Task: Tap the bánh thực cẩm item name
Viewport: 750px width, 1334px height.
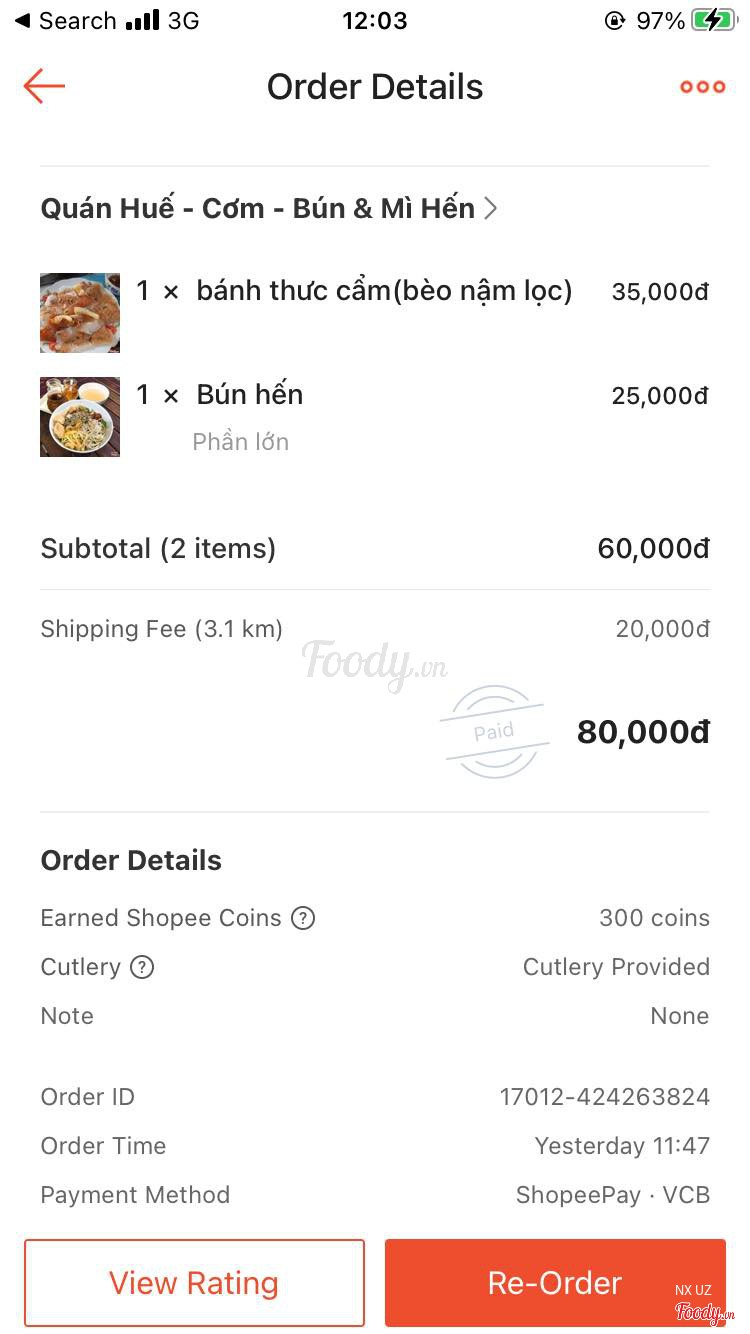Action: [x=384, y=291]
